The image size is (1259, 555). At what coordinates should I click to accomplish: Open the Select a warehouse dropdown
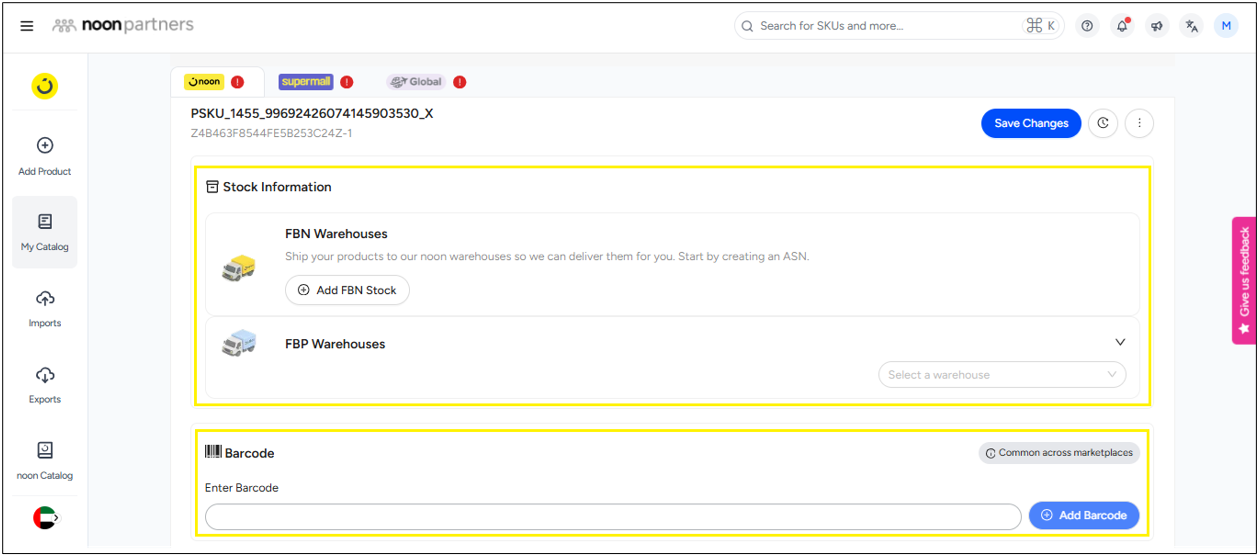point(1001,375)
